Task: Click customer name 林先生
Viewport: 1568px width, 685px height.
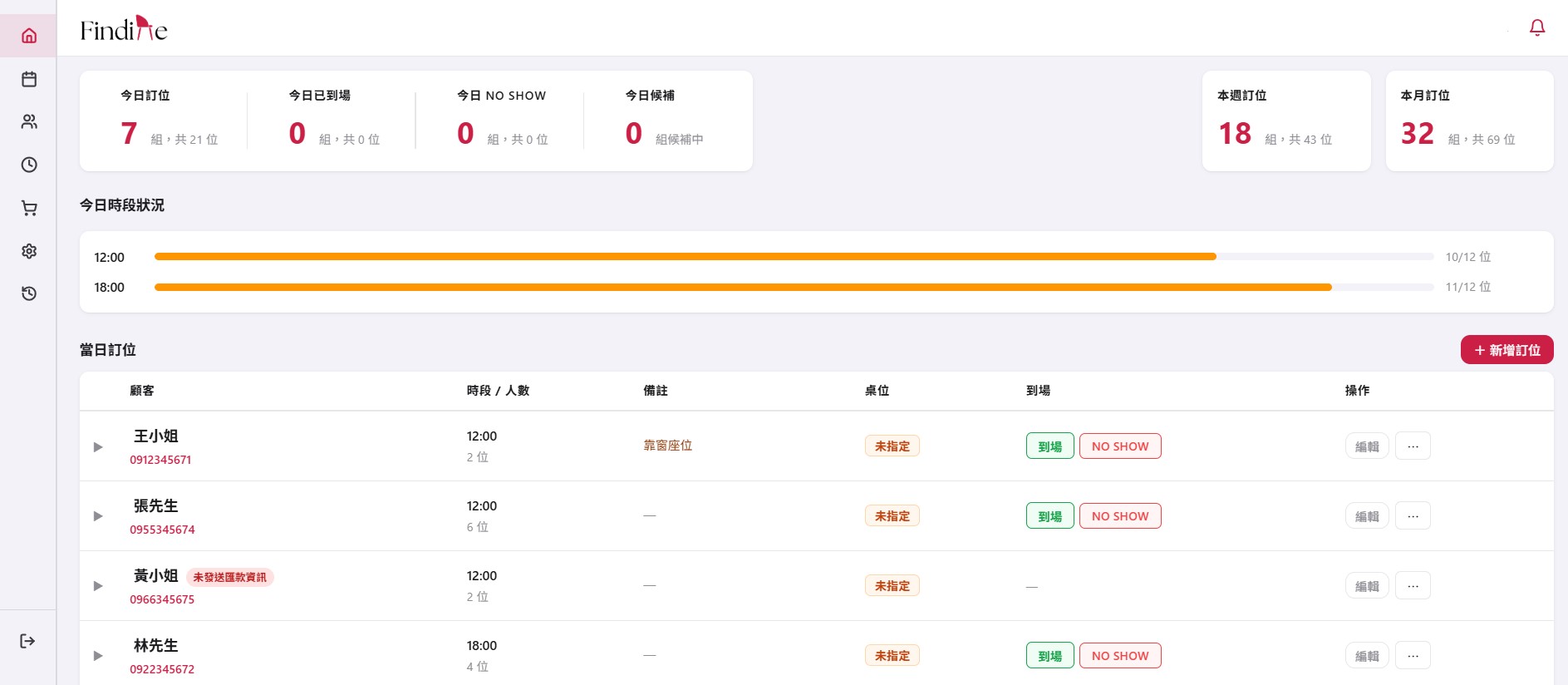Action: click(x=156, y=646)
